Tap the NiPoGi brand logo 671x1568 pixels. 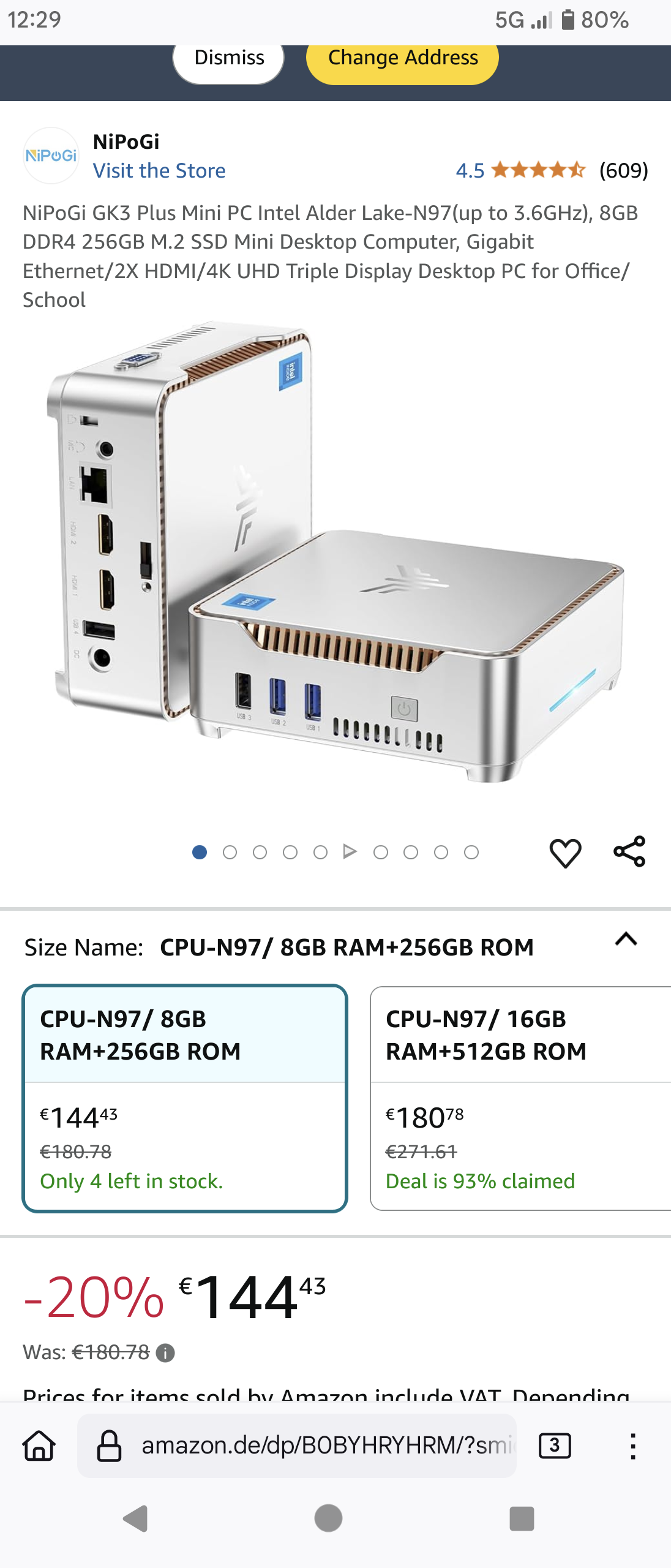(51, 156)
